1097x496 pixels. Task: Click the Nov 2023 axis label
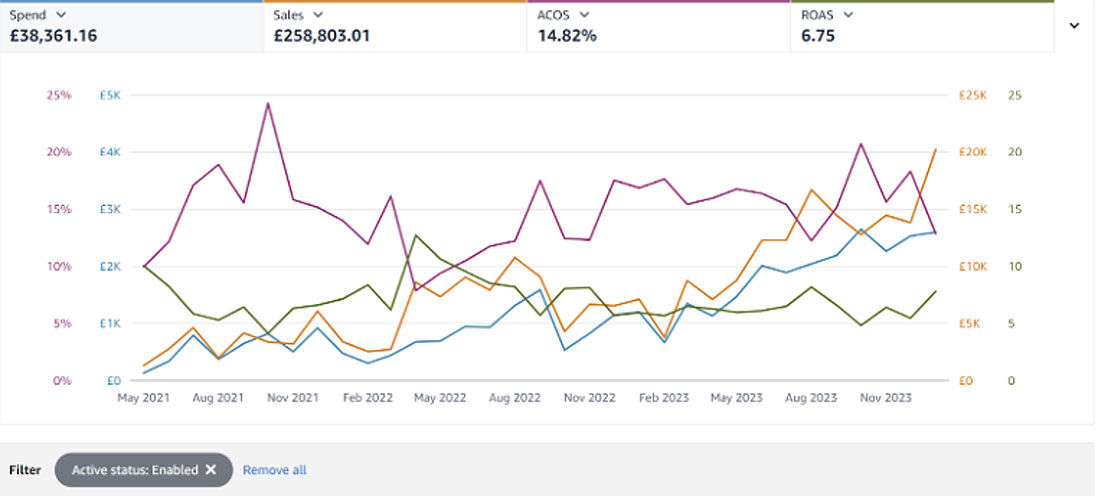point(885,398)
